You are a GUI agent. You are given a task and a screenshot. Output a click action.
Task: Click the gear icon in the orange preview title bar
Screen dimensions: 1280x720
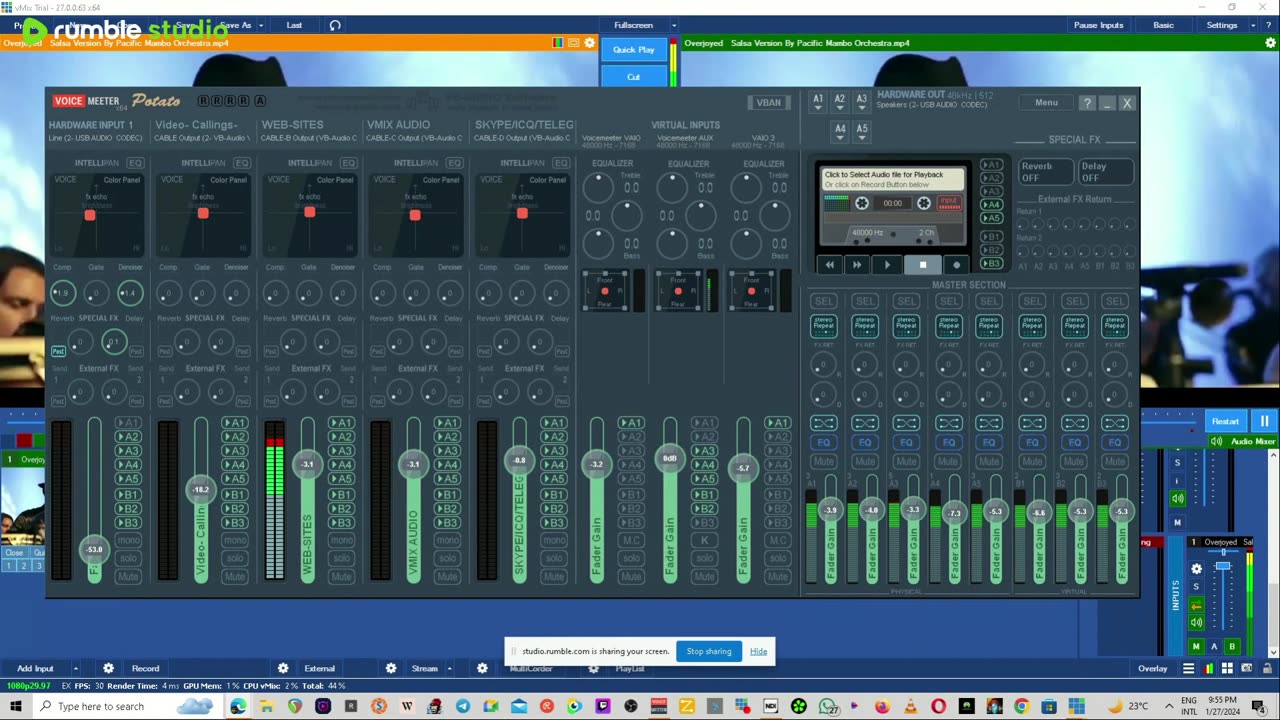pos(590,43)
